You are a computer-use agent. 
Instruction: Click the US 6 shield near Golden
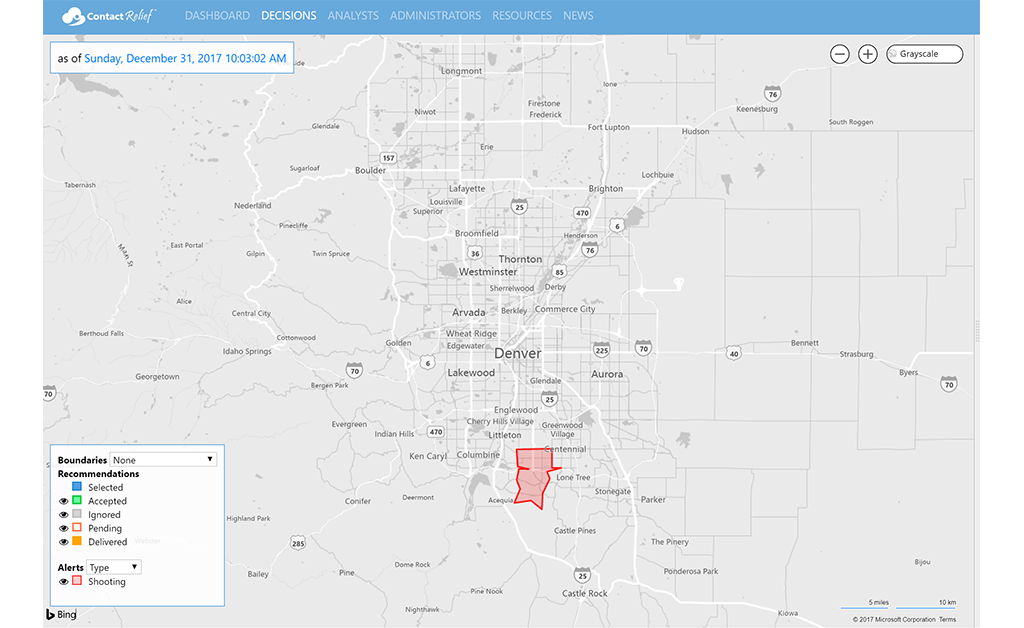click(427, 362)
